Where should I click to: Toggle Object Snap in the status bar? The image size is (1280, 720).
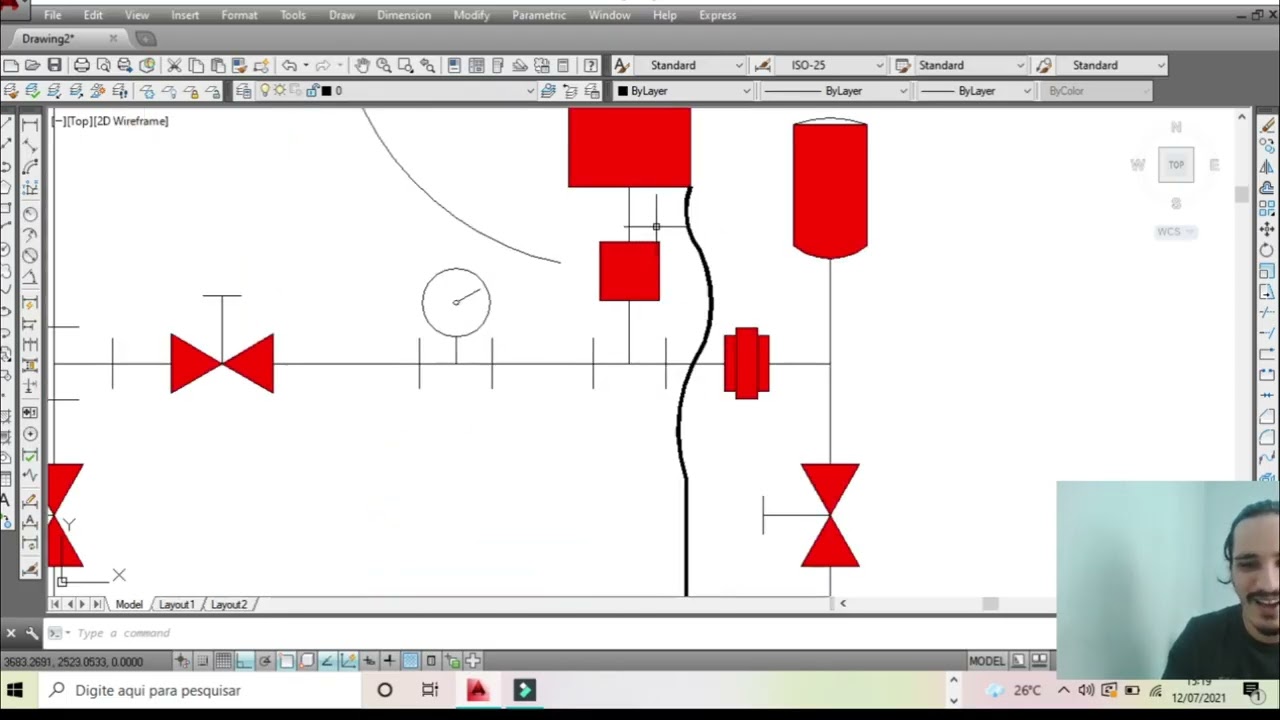(x=286, y=661)
